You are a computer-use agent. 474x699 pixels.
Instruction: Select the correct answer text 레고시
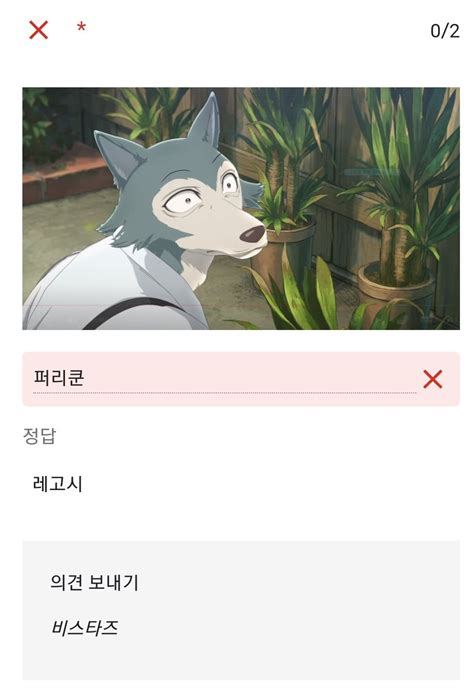(57, 484)
